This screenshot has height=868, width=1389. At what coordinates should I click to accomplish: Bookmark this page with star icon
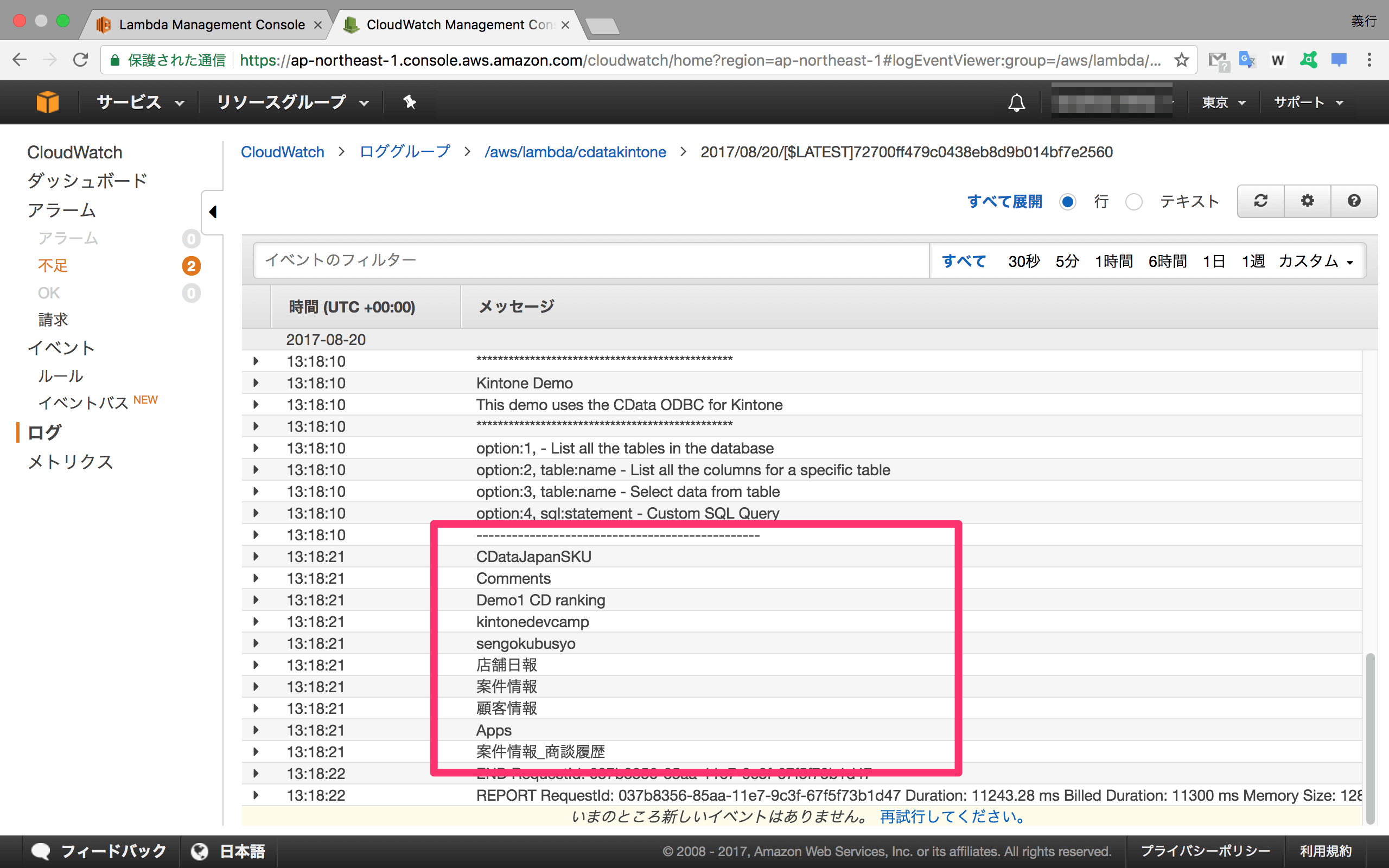click(x=1181, y=60)
